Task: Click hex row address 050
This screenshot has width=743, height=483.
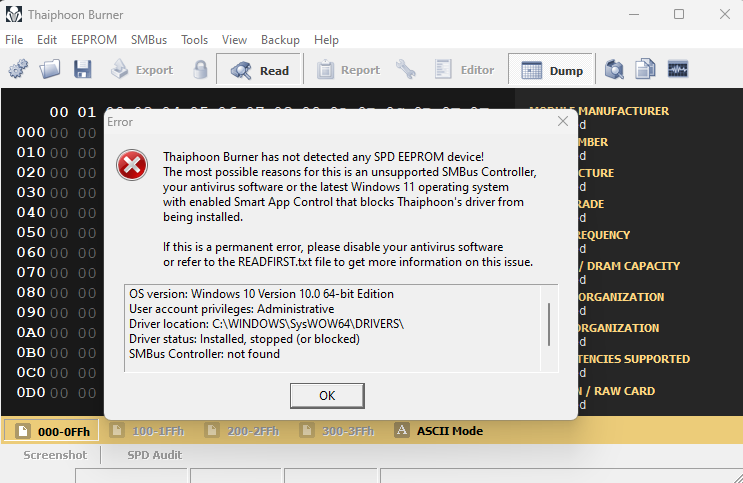Action: click(x=31, y=232)
